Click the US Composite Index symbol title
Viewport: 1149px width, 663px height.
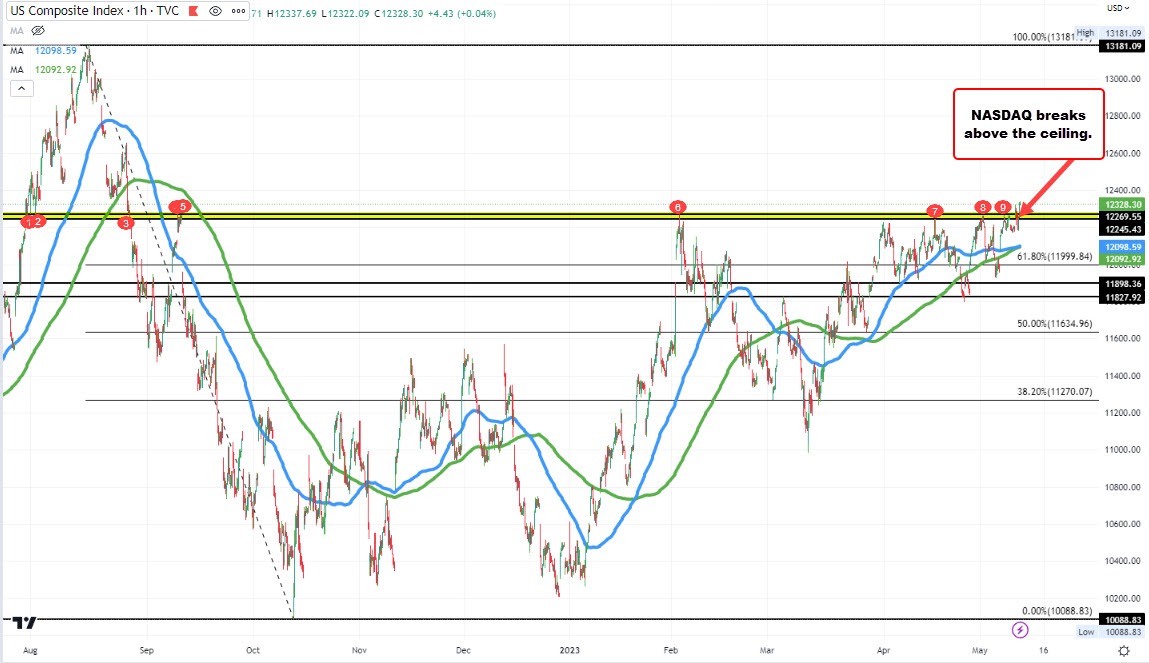95,11
